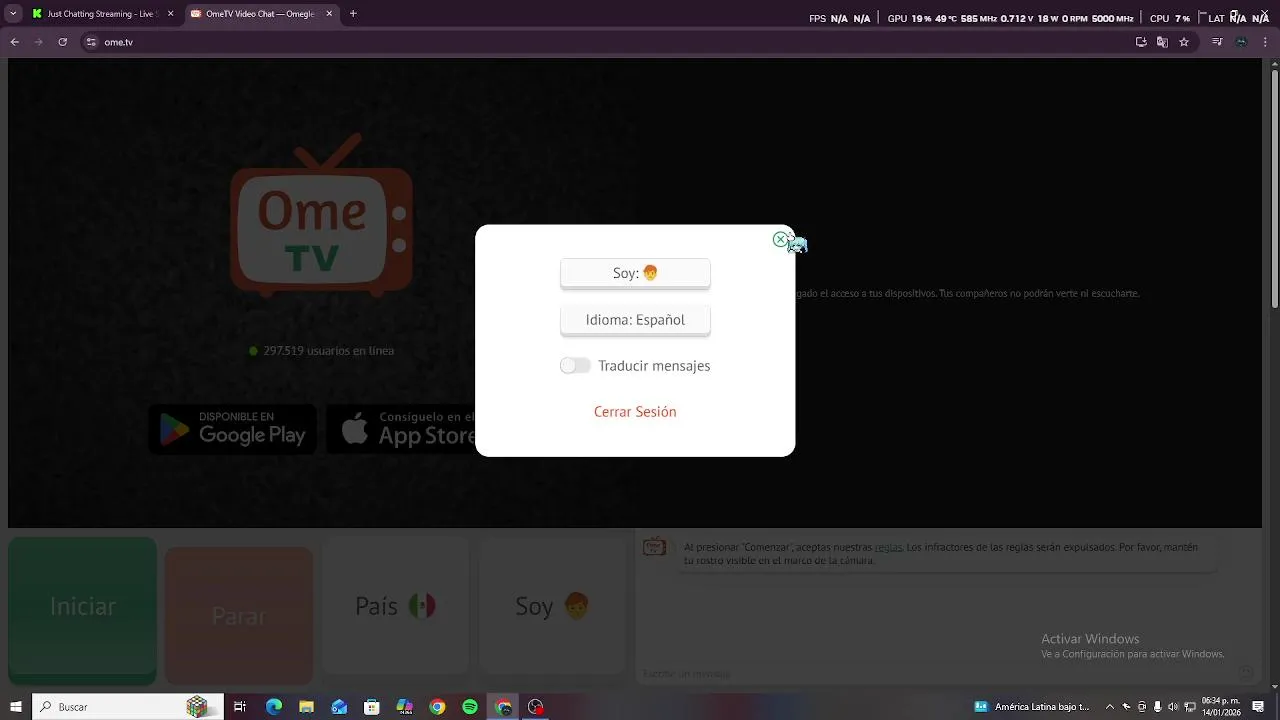Open the bottom 'Soy' gender button

552,606
